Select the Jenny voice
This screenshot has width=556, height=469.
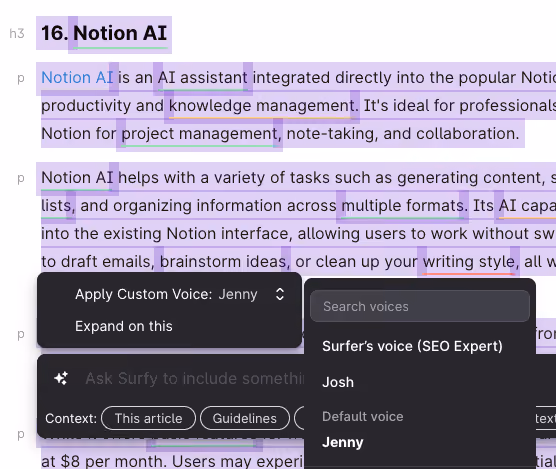pos(343,442)
